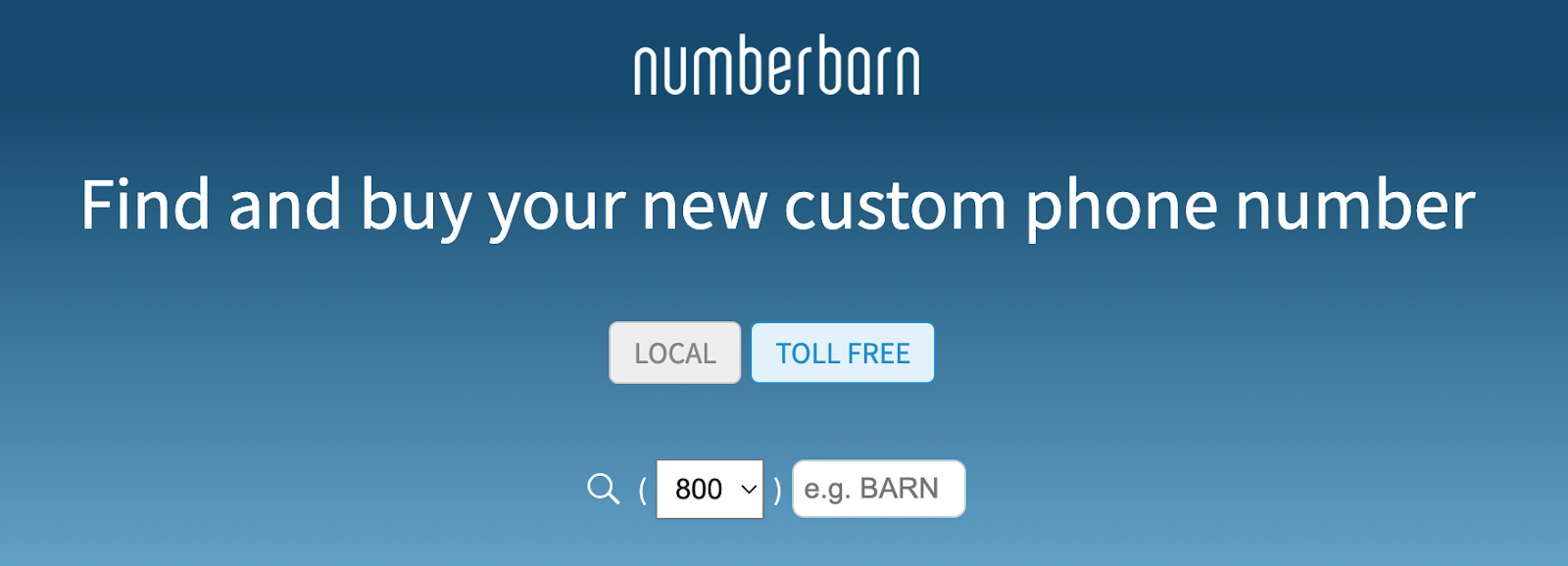Click inside the vanity word input box
The image size is (1568, 566).
coord(879,489)
